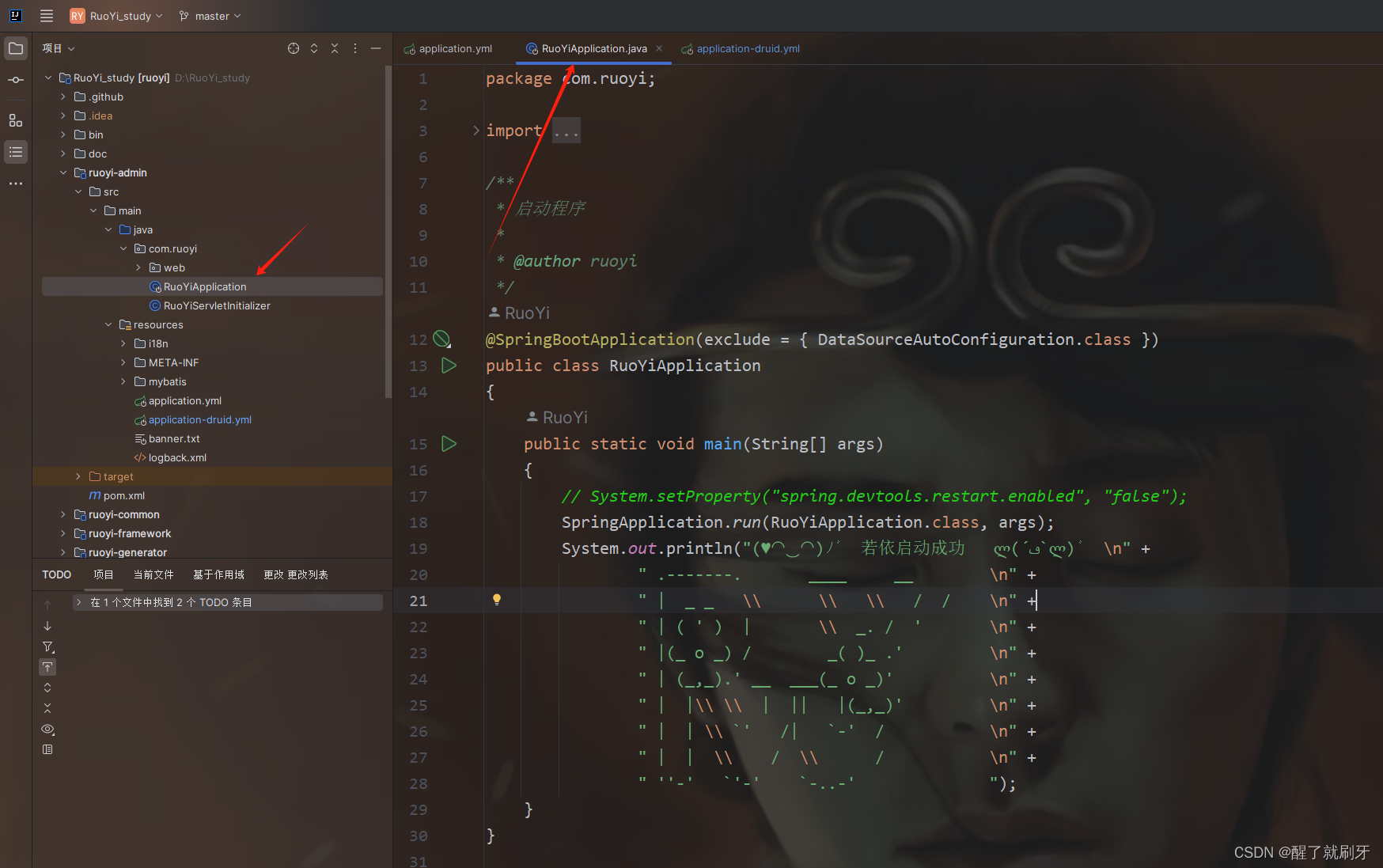1383x868 pixels.
Task: Select the 项目 tab in TODO panel
Action: (104, 574)
